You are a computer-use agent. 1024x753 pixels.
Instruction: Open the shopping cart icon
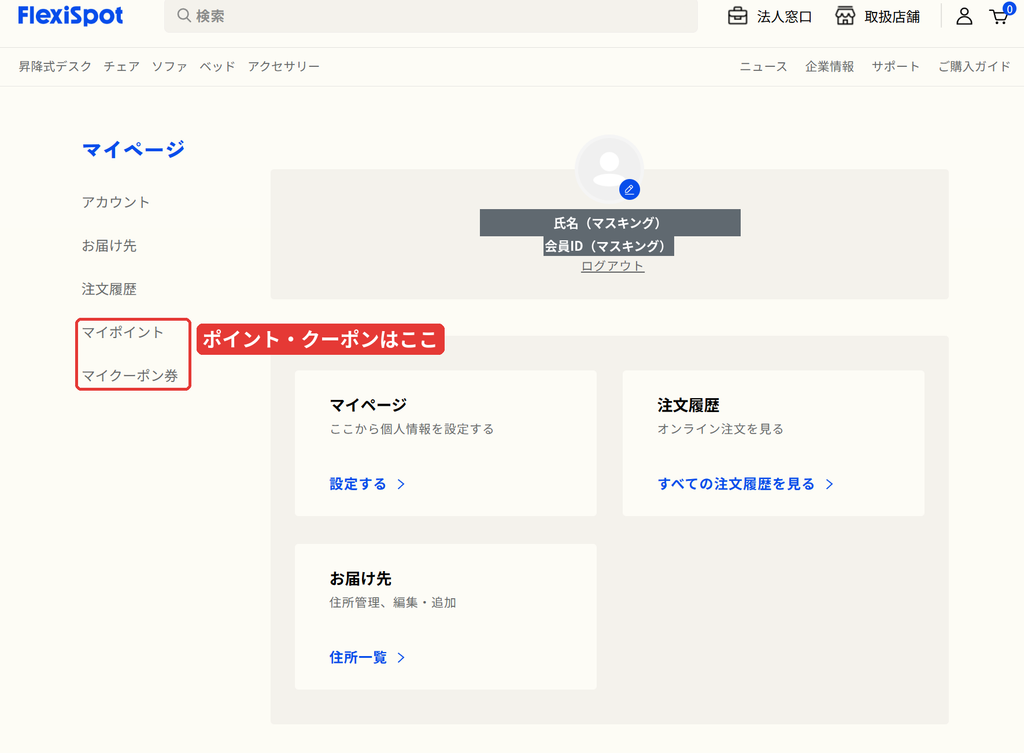pyautogui.click(x=1000, y=15)
